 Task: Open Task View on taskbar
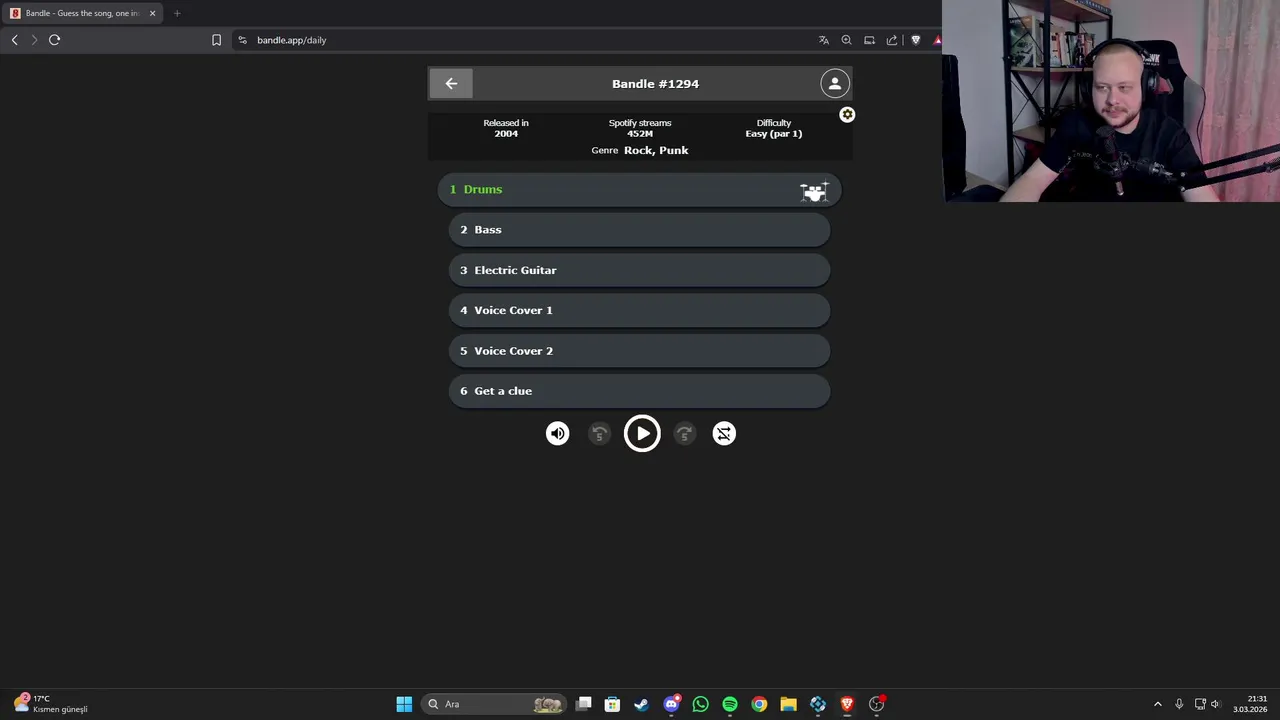pyautogui.click(x=584, y=704)
